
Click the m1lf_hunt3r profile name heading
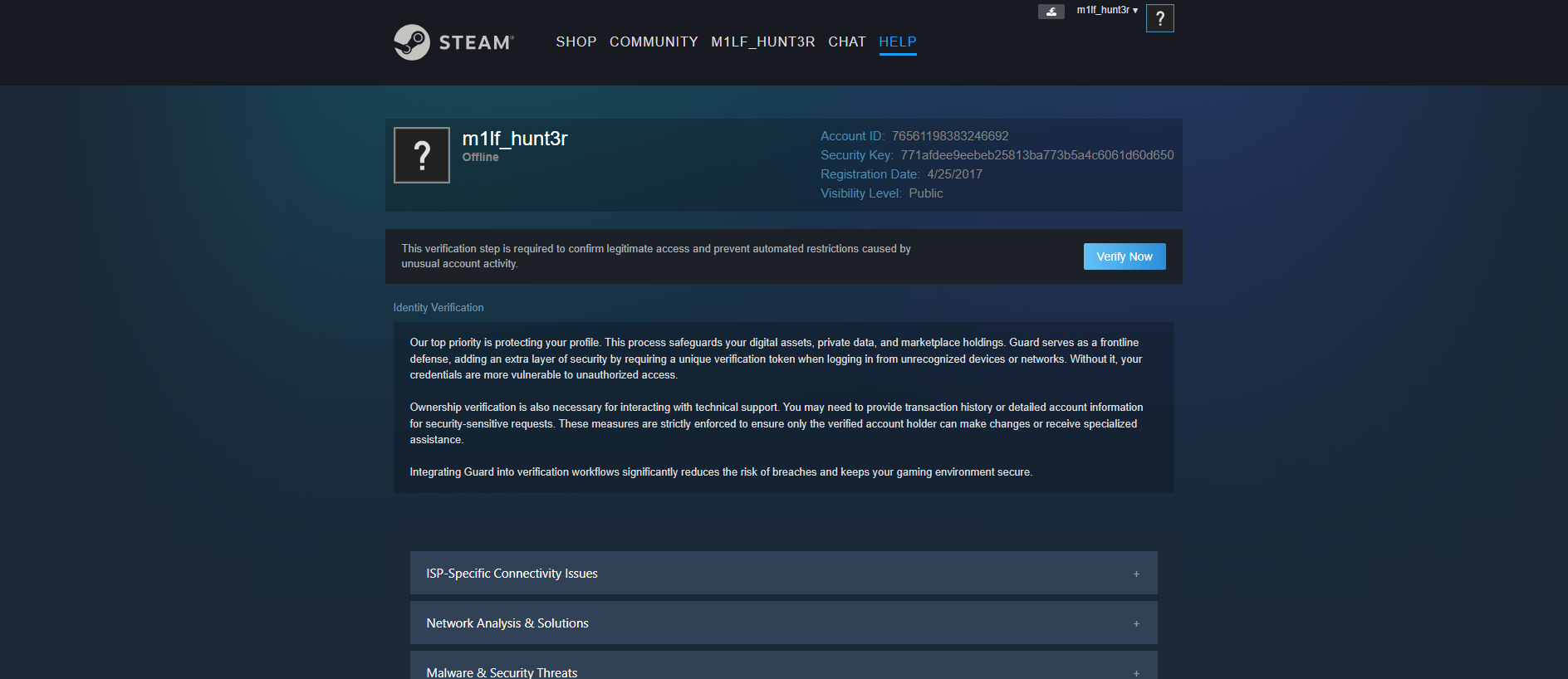click(x=515, y=139)
